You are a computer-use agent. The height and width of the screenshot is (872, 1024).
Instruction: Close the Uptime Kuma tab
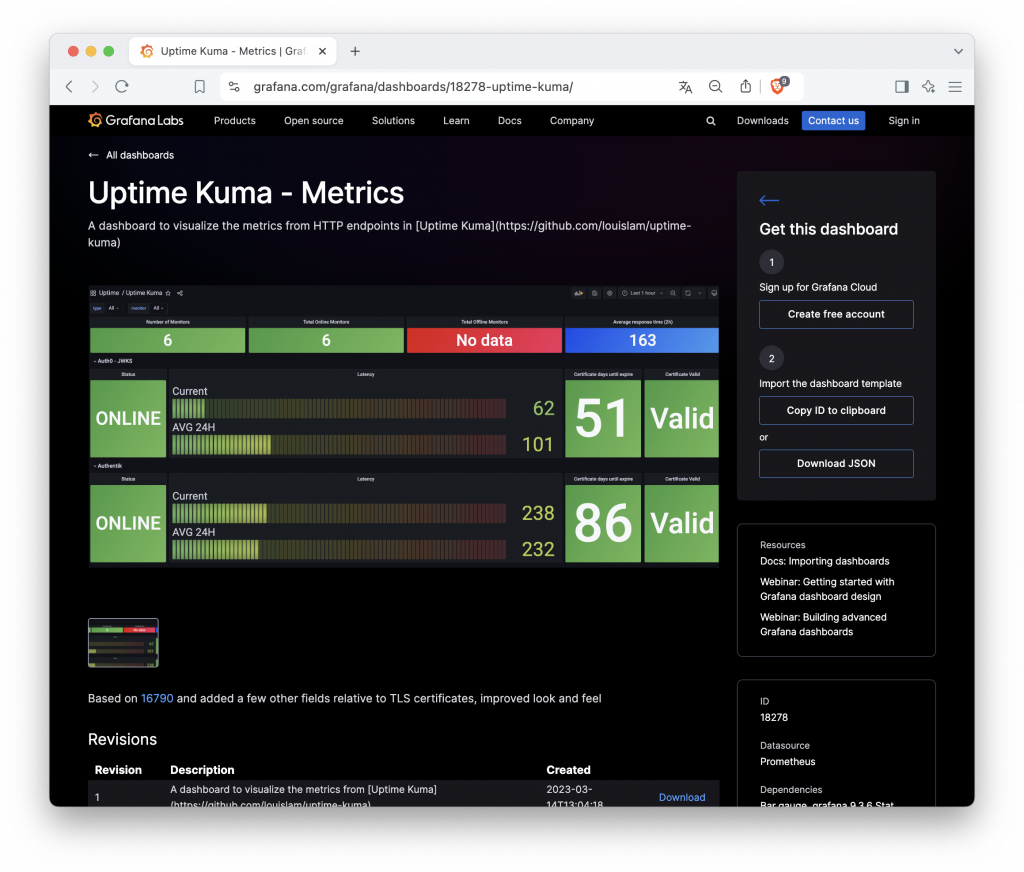[323, 51]
